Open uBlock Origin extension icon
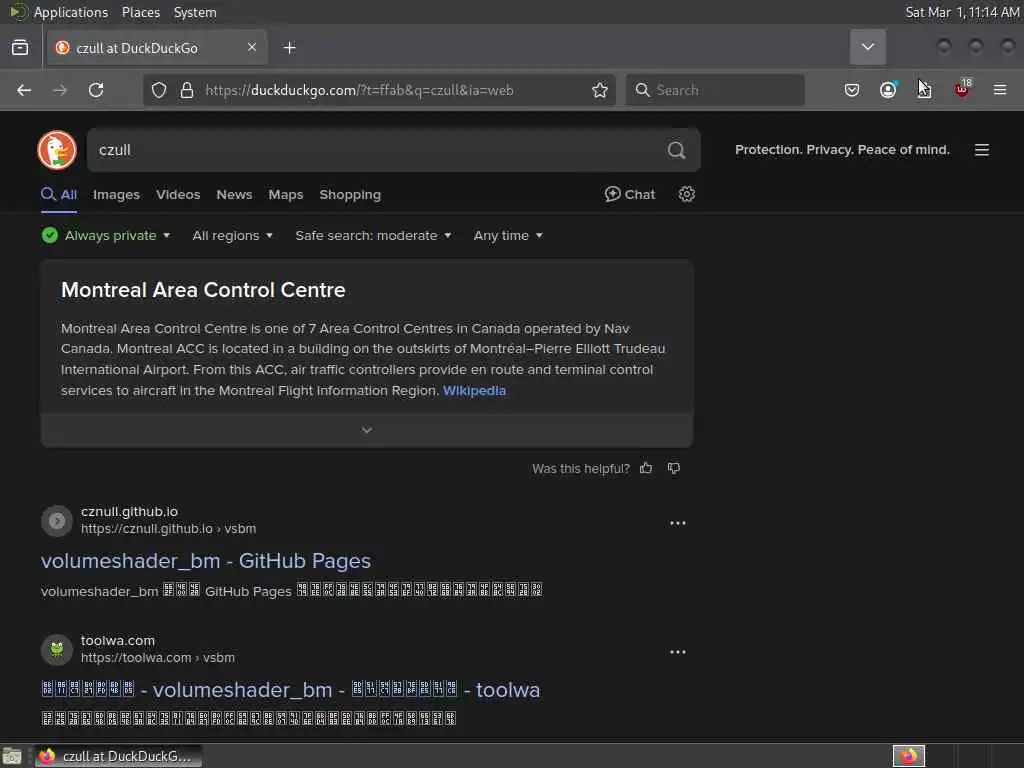The image size is (1024, 768). [x=962, y=89]
